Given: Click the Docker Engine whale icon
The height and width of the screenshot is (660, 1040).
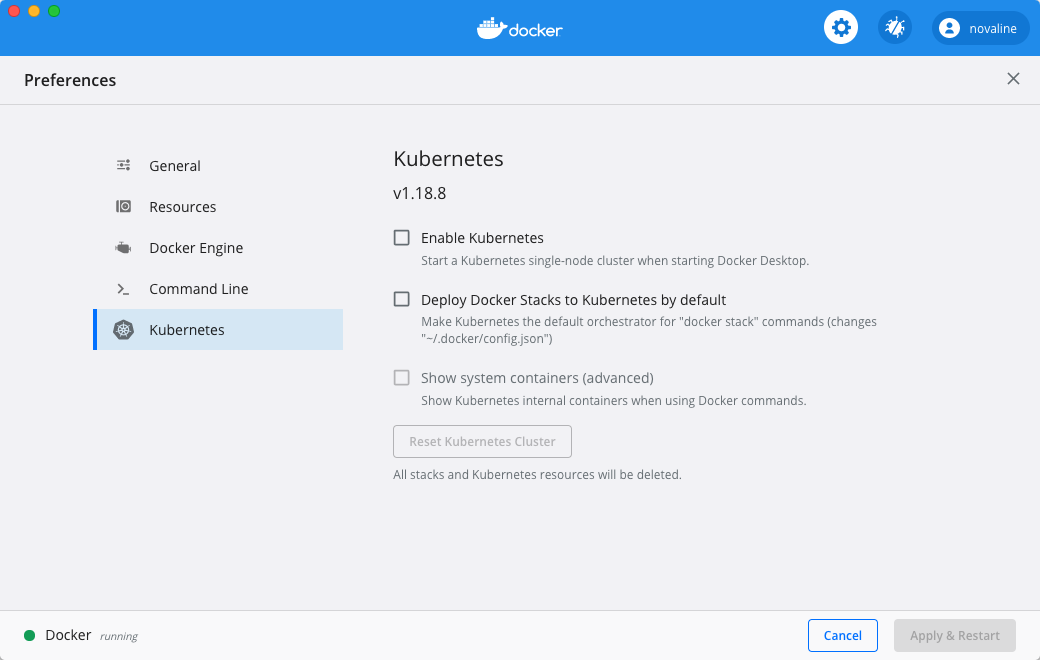Looking at the screenshot, I should point(123,248).
